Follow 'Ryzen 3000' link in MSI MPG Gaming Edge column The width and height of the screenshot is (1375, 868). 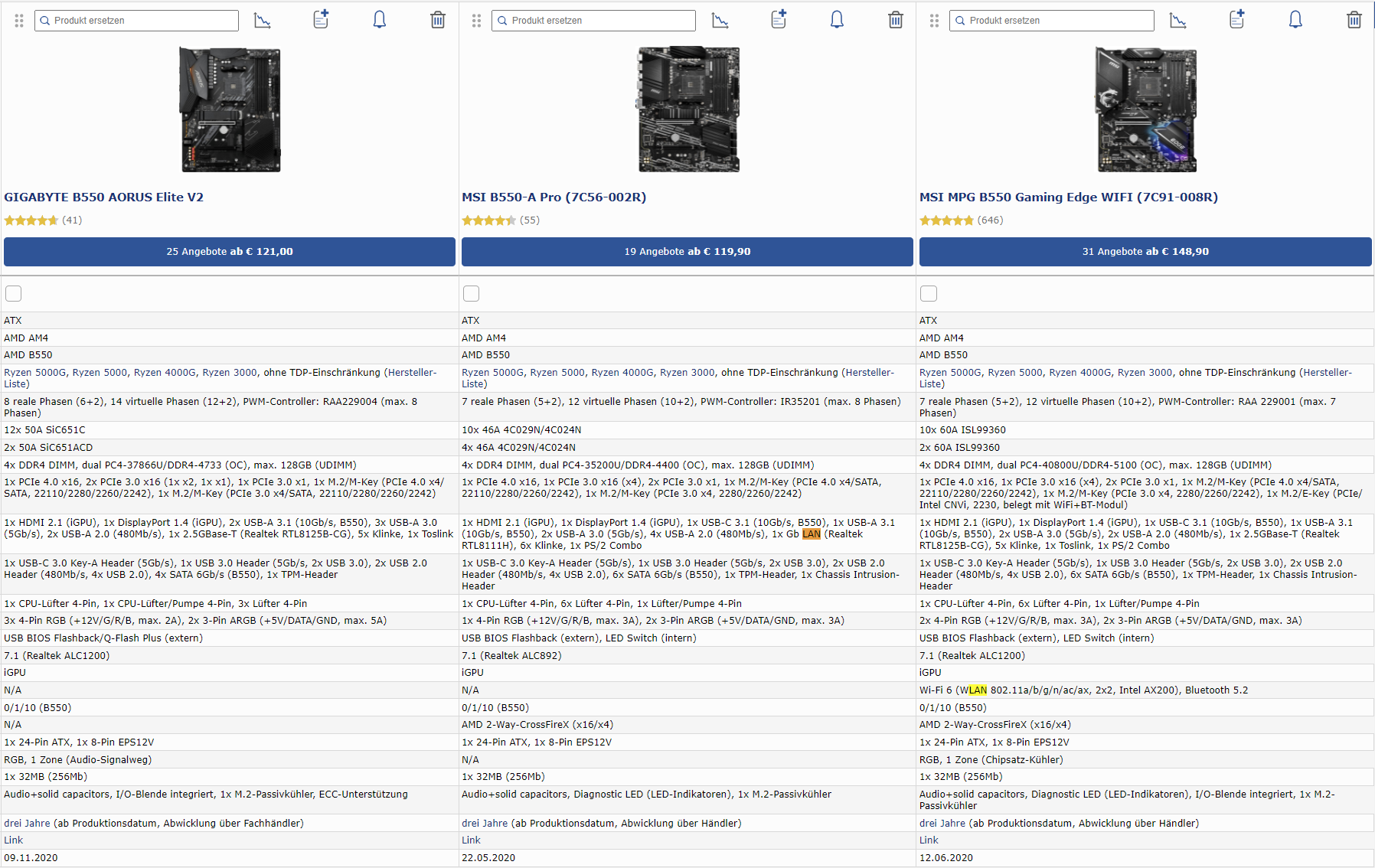pos(1145,373)
